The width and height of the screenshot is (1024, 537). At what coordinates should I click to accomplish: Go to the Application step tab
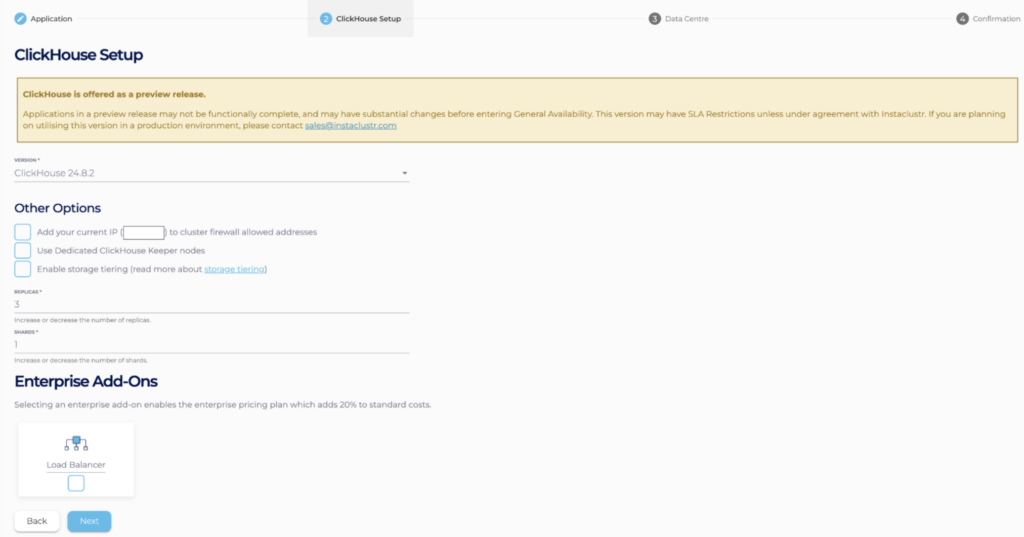point(51,19)
